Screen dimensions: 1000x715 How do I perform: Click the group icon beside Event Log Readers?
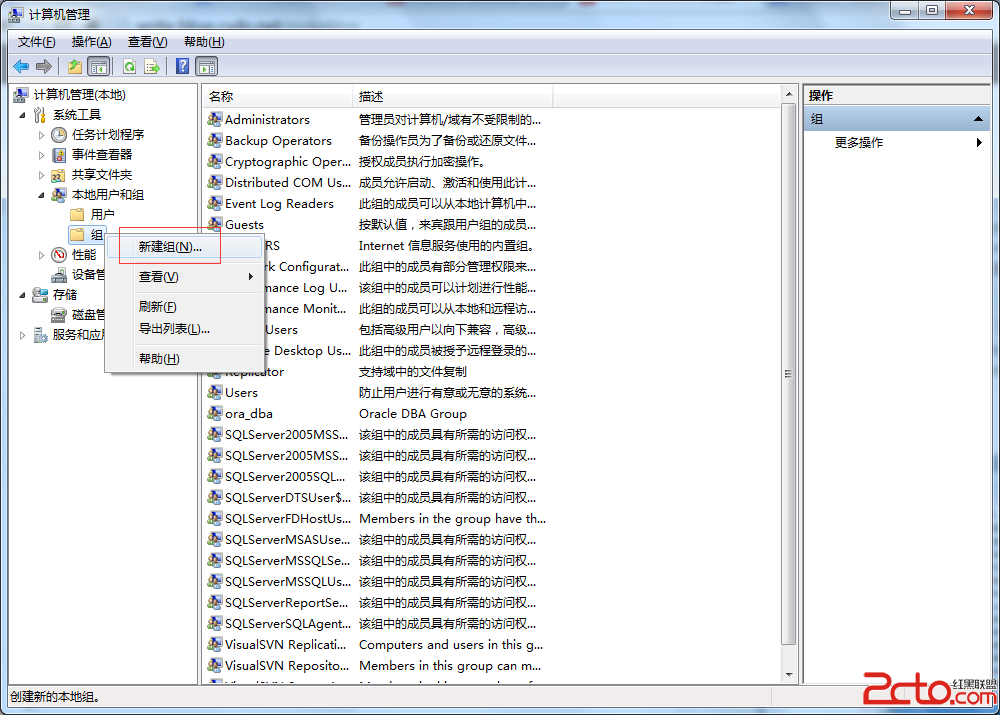(215, 203)
